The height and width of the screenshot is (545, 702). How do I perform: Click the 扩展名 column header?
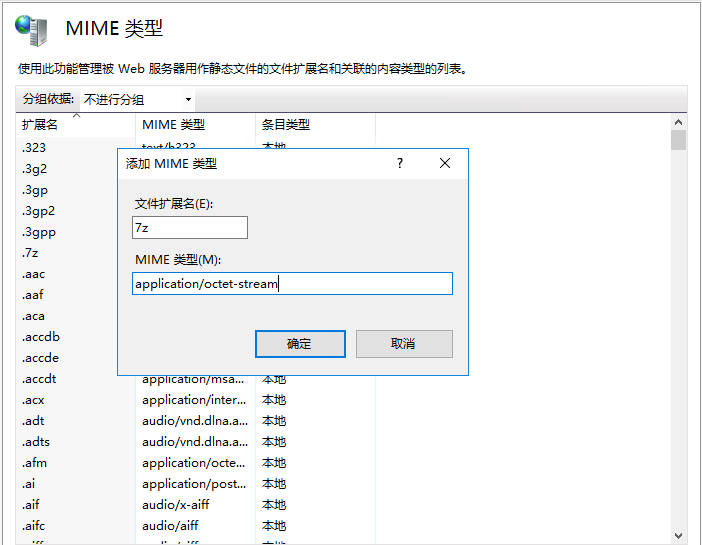point(40,125)
